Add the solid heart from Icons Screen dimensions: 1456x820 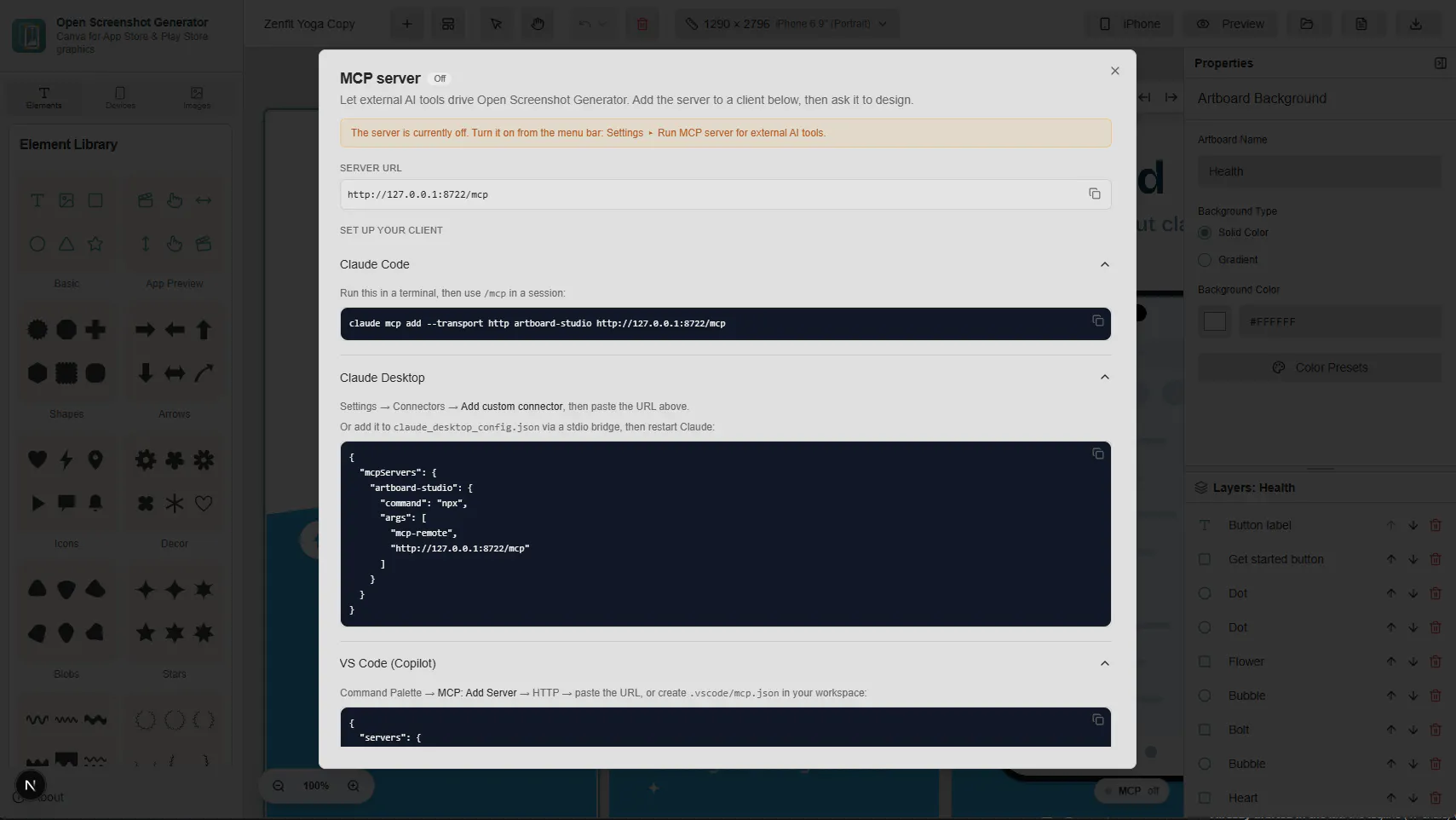coord(37,459)
